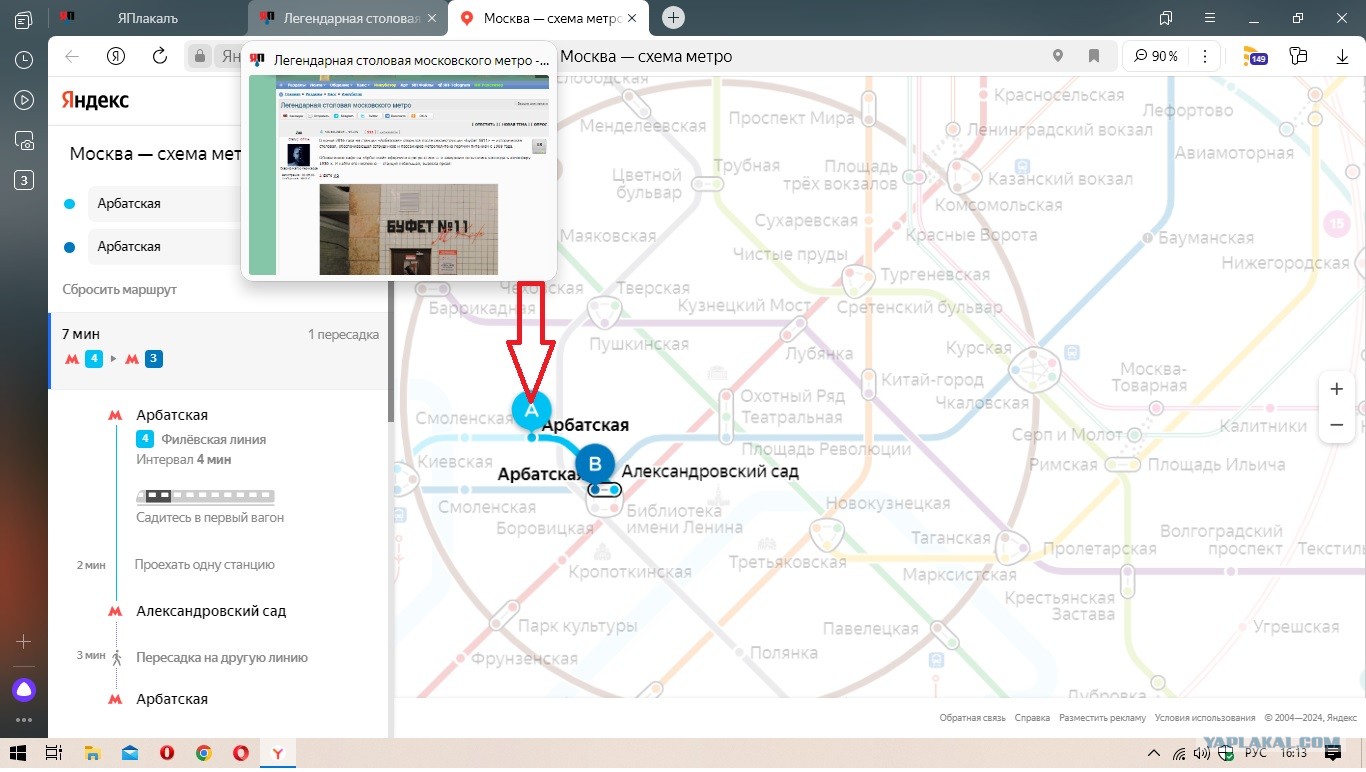Launch Google Chrome from the taskbar
1366x772 pixels.
pos(203,753)
